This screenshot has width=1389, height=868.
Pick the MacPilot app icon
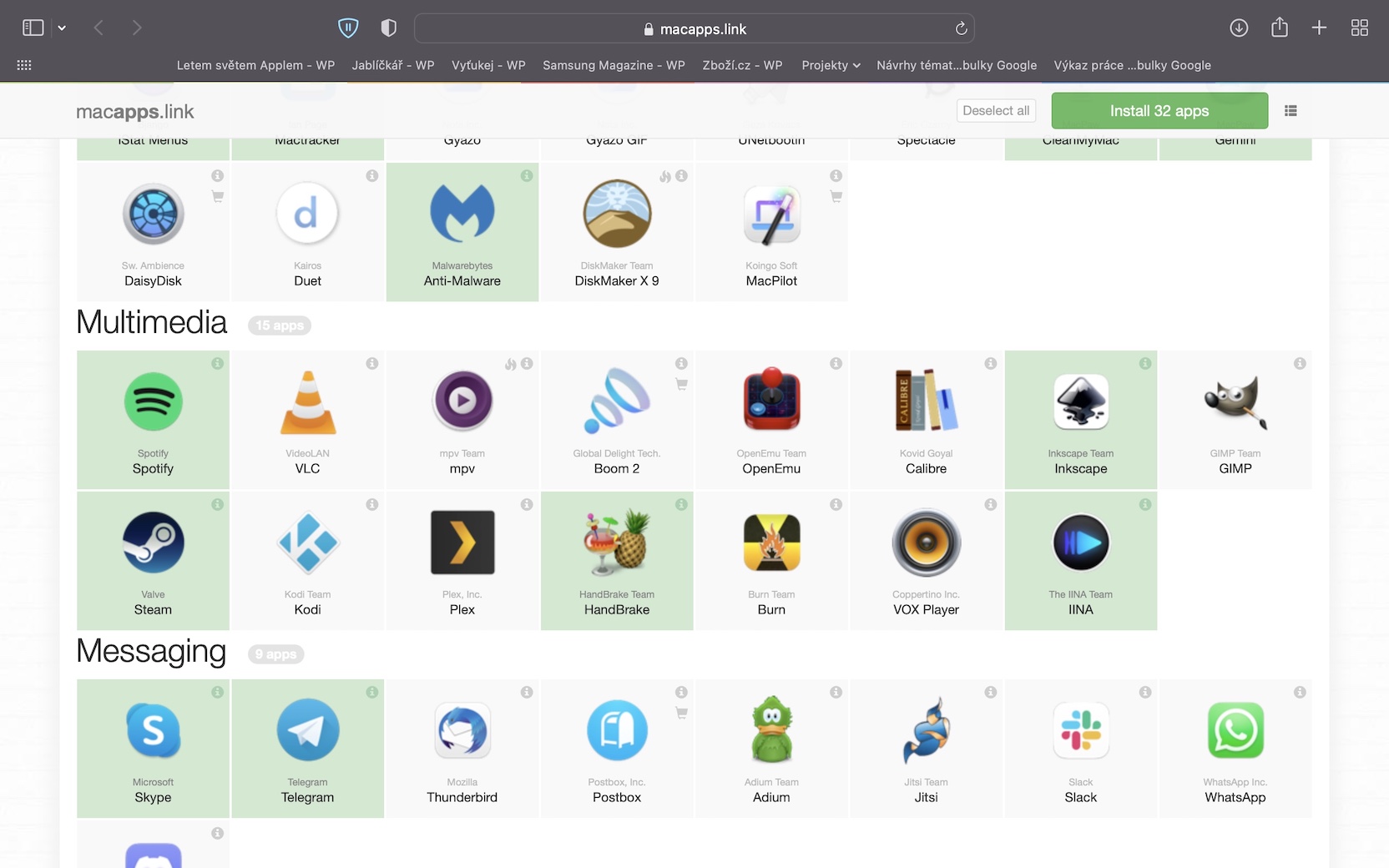coord(771,214)
